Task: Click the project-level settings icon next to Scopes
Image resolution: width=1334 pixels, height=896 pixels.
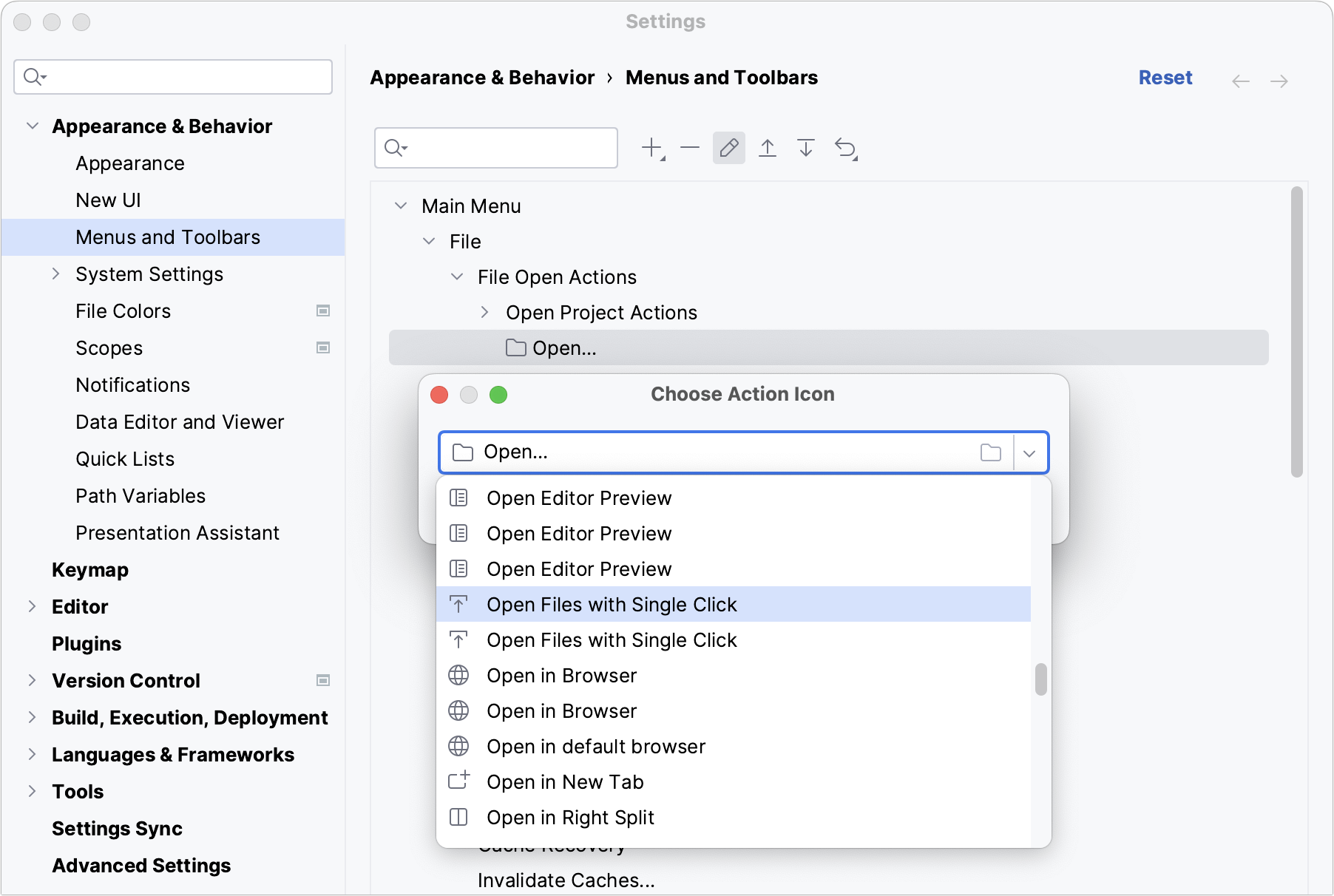Action: (x=323, y=347)
